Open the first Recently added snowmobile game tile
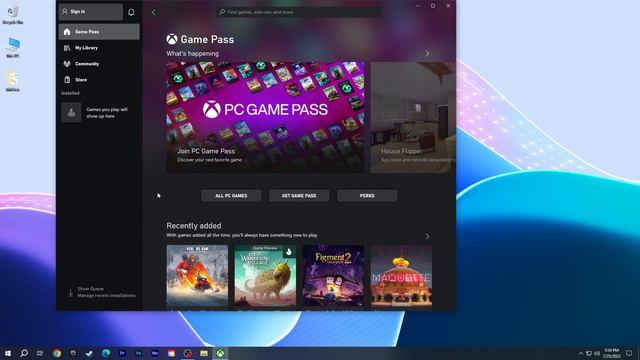This screenshot has width=640, height=360. tap(197, 276)
